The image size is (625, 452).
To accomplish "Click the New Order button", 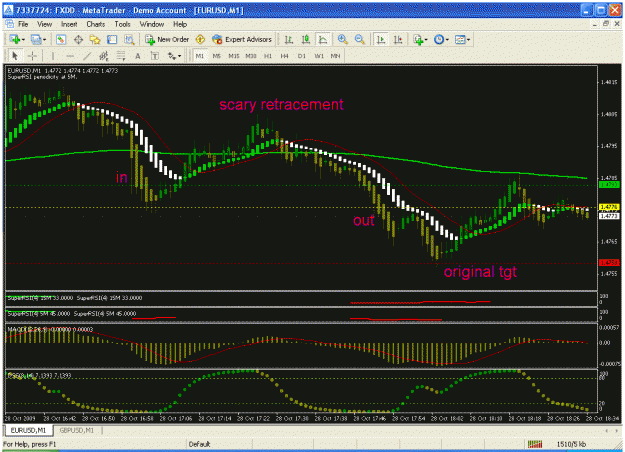I will click(x=167, y=39).
